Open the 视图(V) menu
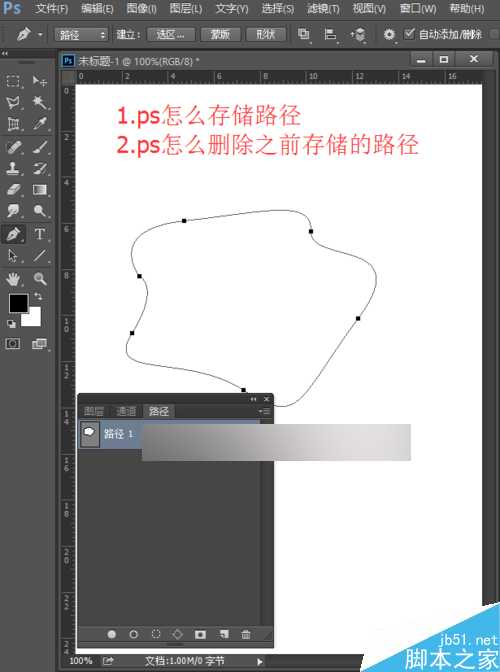The height and width of the screenshot is (672, 500). tap(369, 8)
